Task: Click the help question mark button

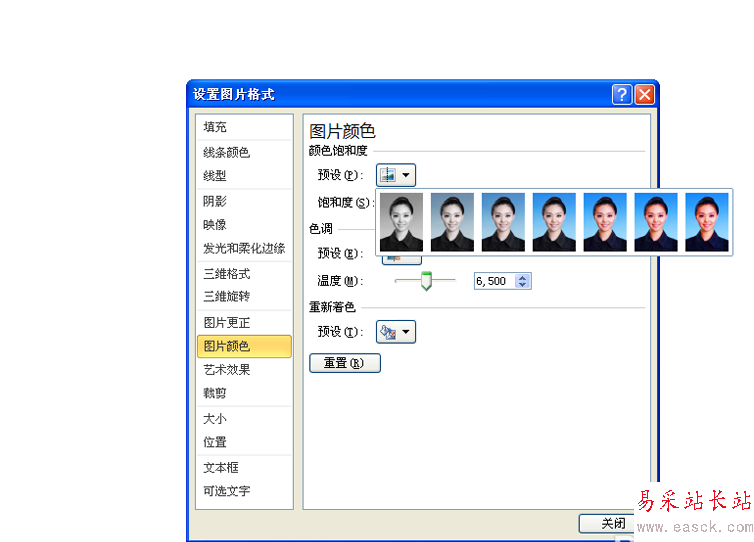Action: (x=622, y=94)
